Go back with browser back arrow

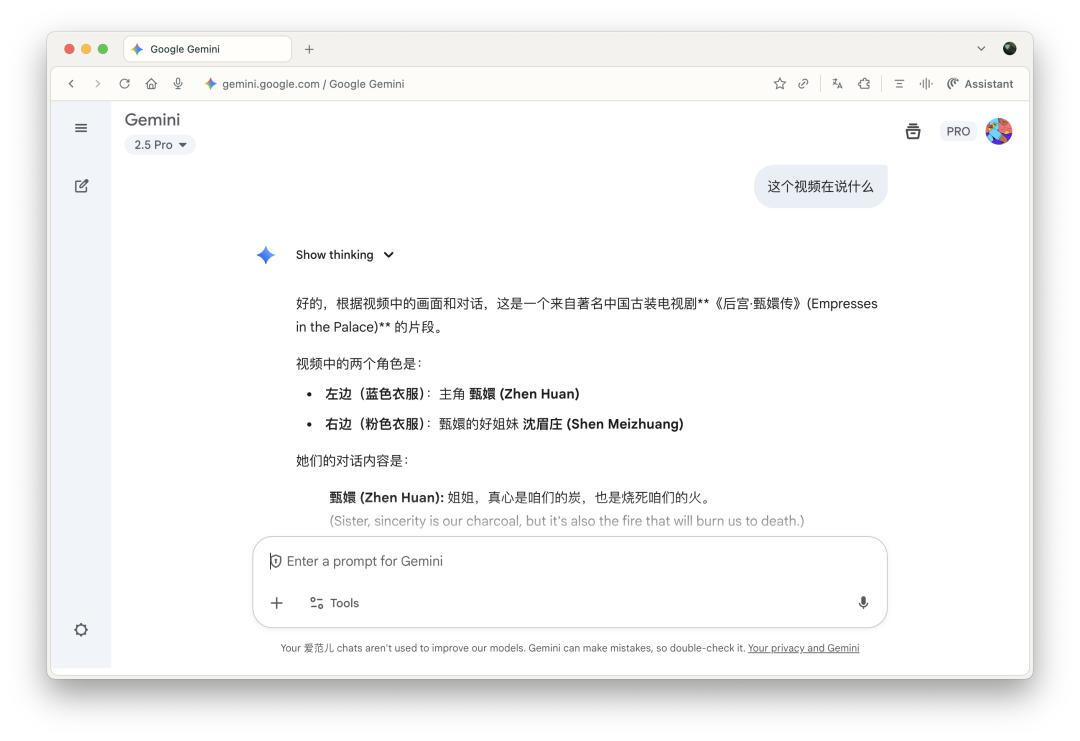tap(71, 84)
